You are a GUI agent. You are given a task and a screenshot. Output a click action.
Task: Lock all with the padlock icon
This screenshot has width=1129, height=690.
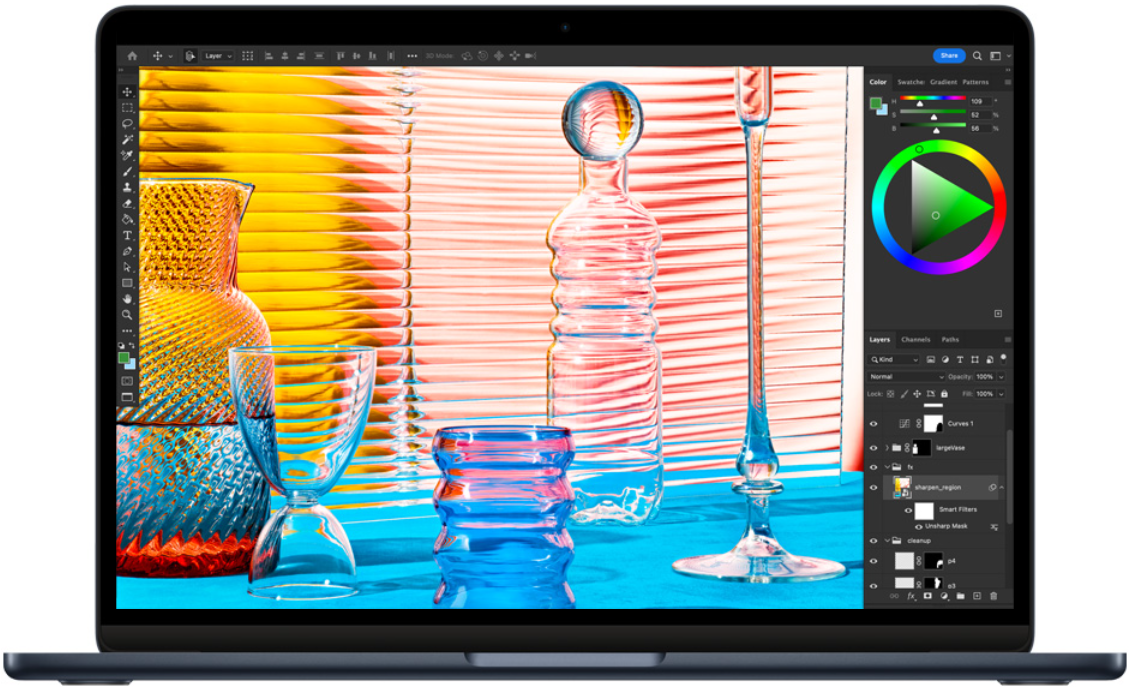click(944, 394)
